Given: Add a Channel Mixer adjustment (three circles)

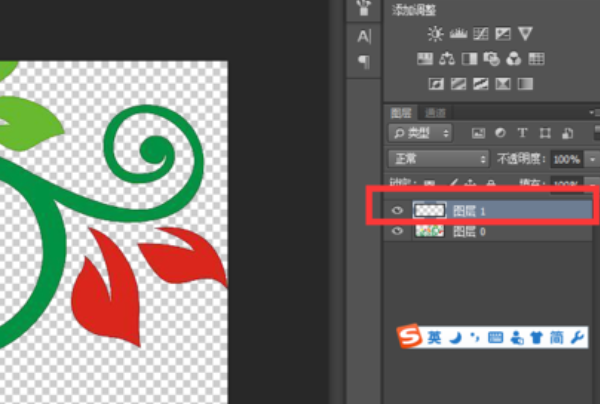Looking at the screenshot, I should [514, 59].
